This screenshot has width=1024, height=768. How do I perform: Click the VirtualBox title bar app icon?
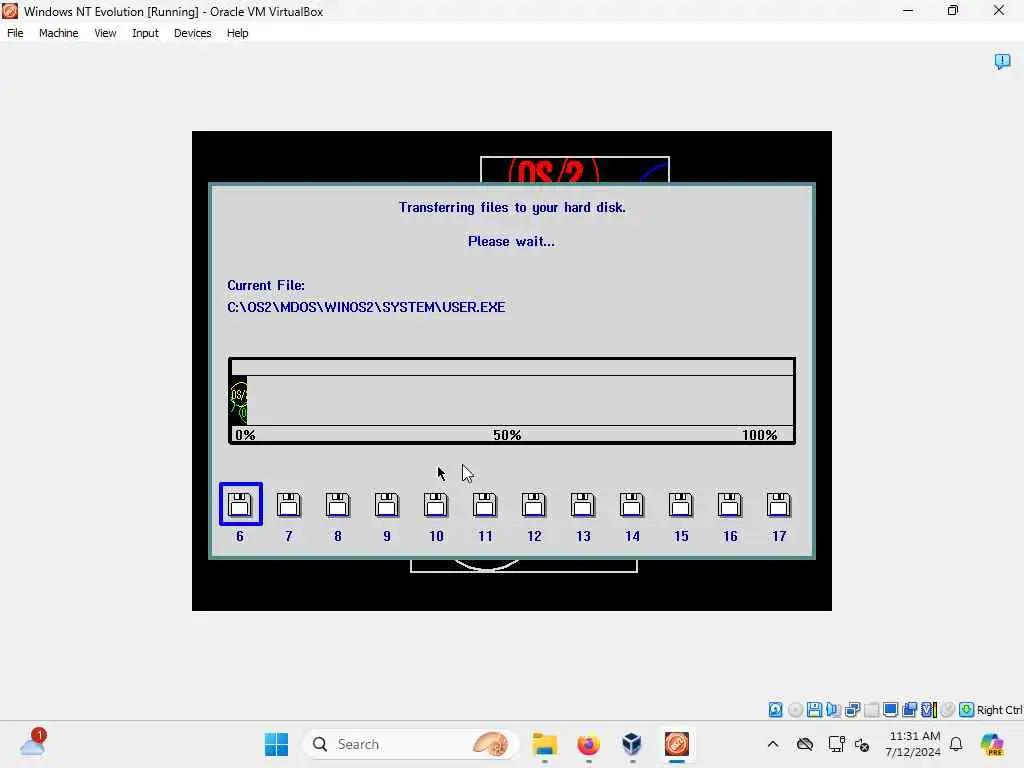click(10, 11)
